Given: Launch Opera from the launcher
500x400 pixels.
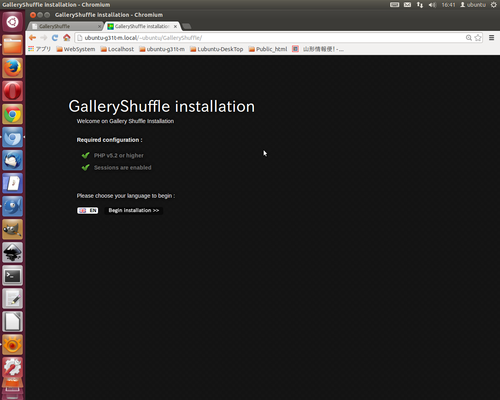Looking at the screenshot, I should [13, 91].
